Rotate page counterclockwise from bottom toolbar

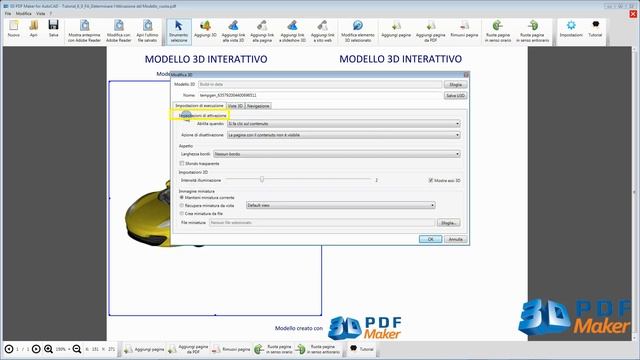(x=318, y=349)
